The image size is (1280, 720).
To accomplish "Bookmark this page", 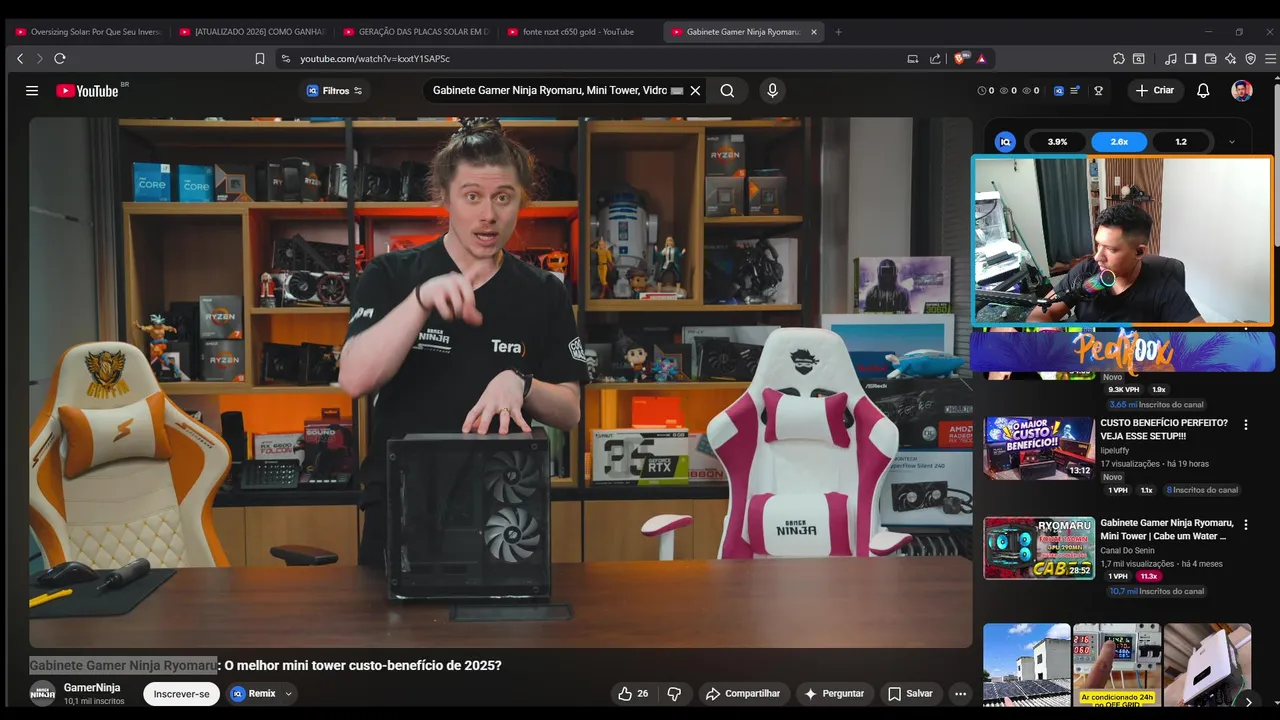I will pyautogui.click(x=260, y=59).
